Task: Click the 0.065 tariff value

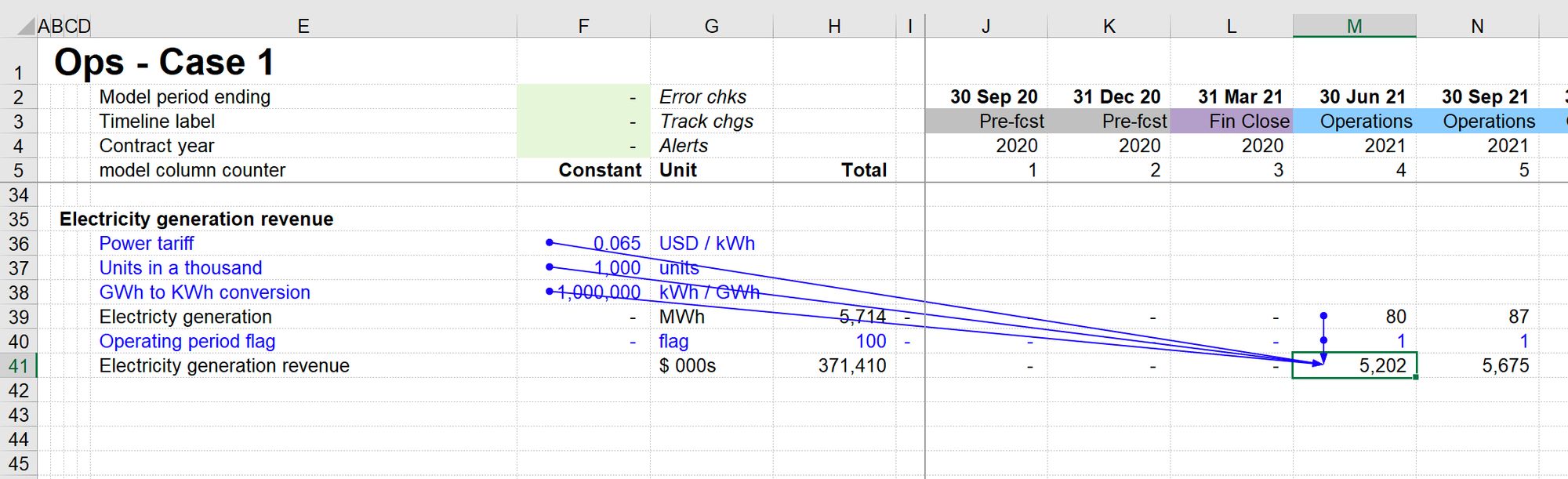Action: (616, 244)
